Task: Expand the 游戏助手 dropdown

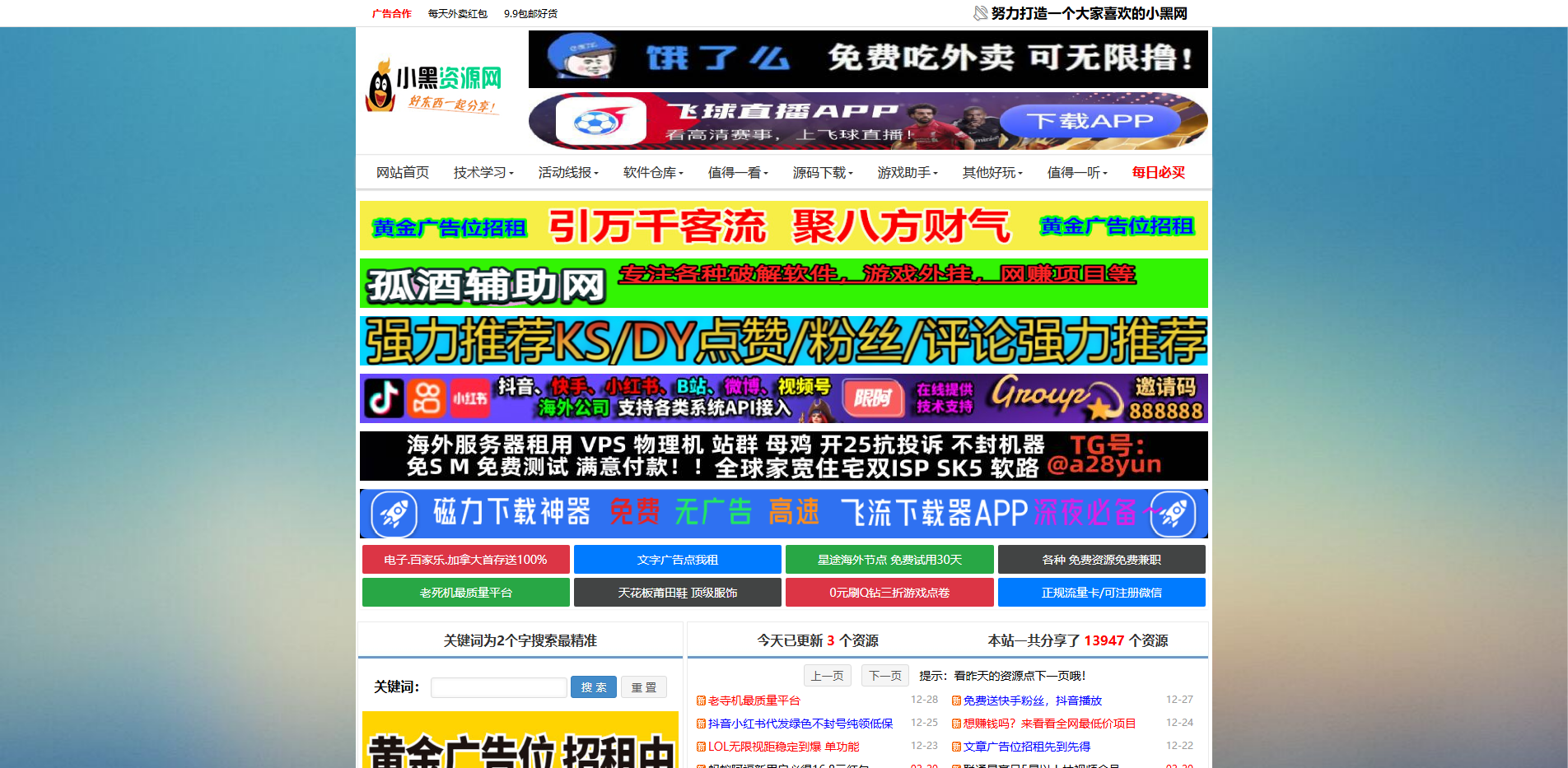Action: point(908,172)
